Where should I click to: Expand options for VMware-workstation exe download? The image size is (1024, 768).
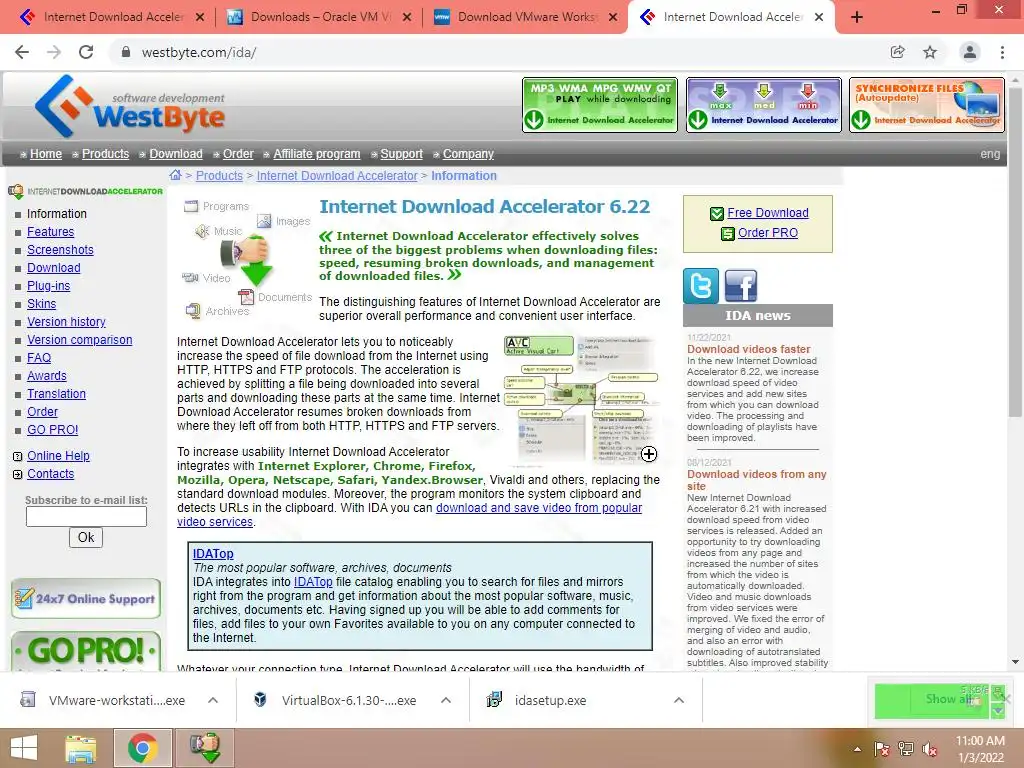pyautogui.click(x=213, y=700)
